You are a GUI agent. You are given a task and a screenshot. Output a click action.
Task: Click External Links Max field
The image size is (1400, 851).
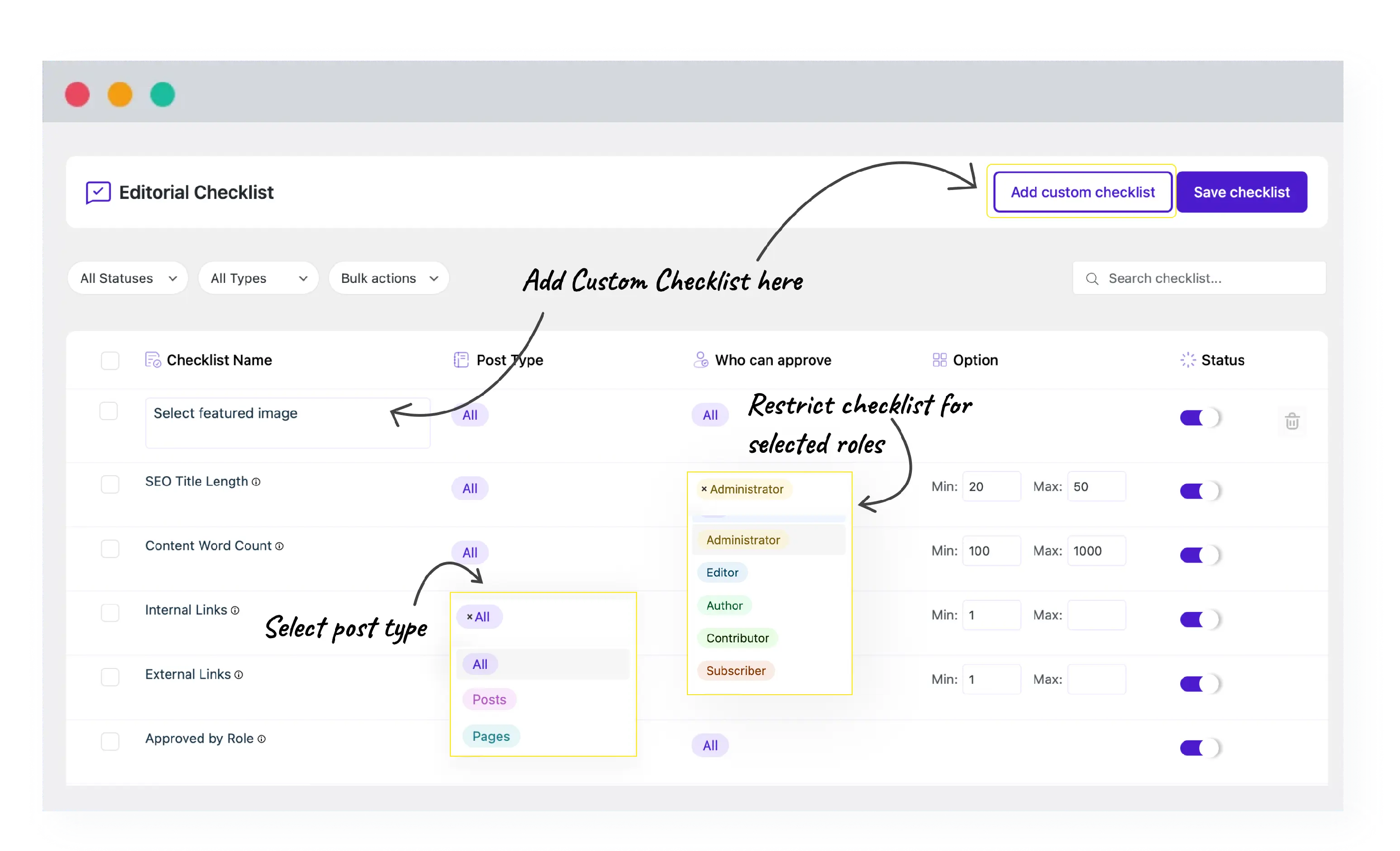pos(1097,680)
